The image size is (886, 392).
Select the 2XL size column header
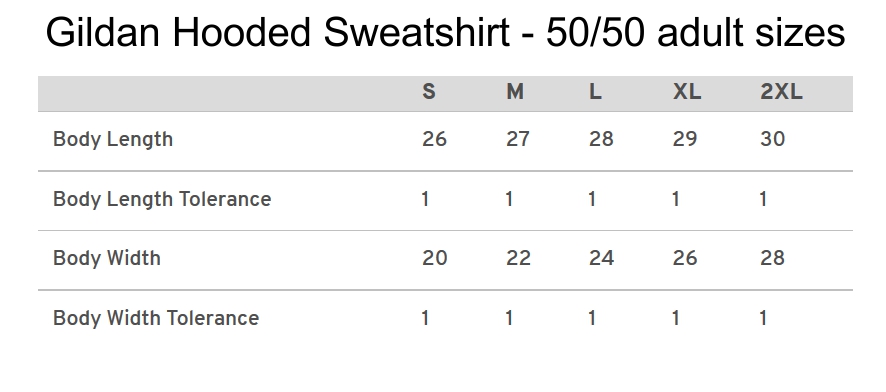(781, 92)
